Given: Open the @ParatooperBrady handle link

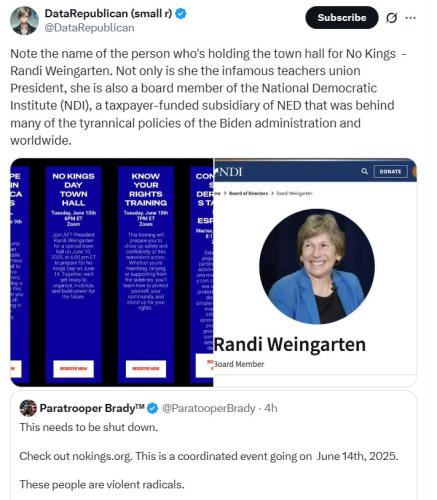Looking at the screenshot, I should click(209, 408).
